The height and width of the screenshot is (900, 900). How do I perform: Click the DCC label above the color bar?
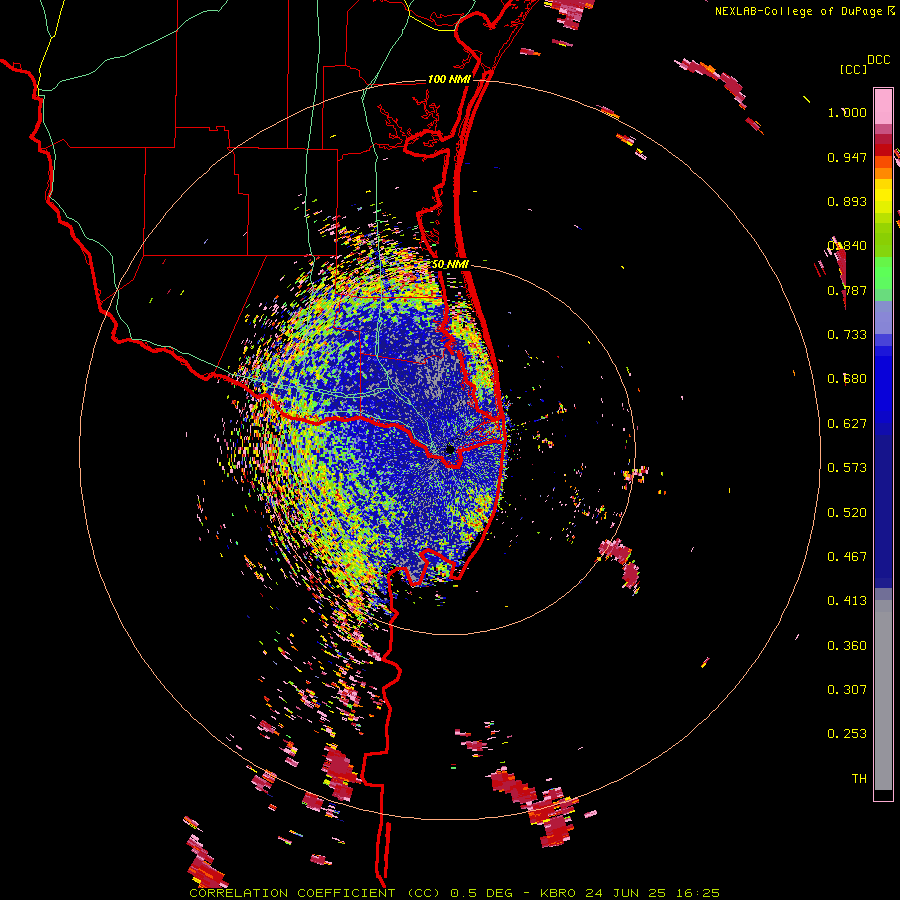(878, 60)
